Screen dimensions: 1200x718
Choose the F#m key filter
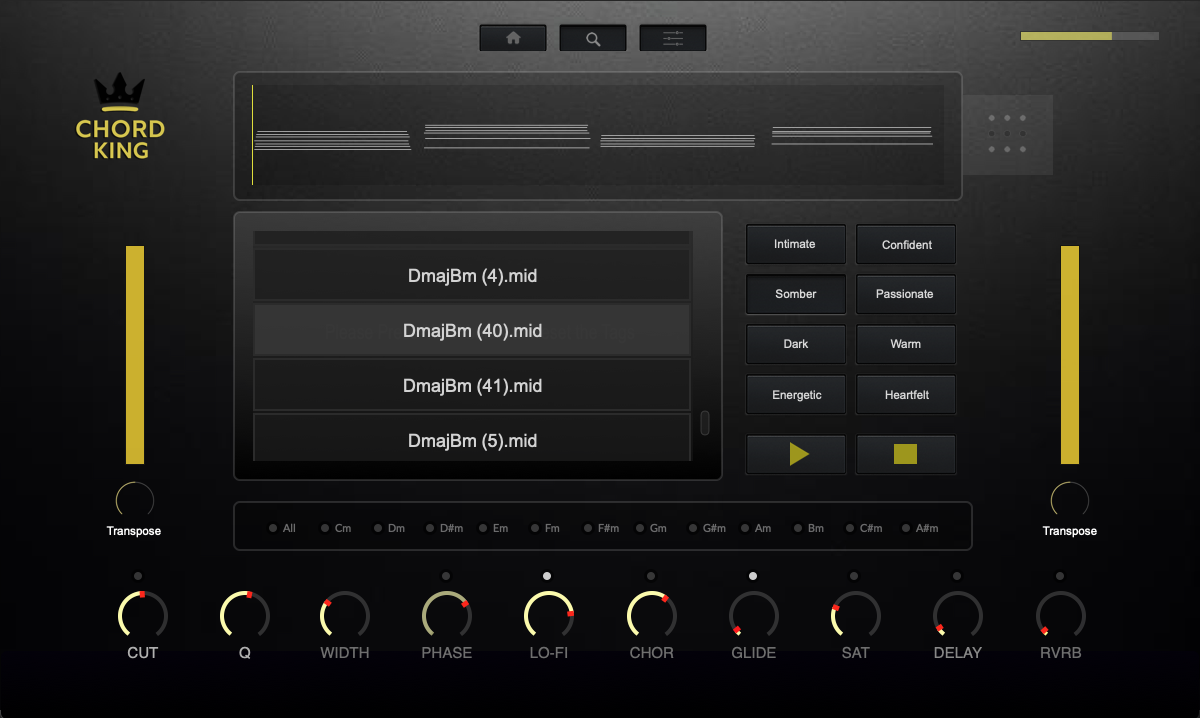click(600, 528)
